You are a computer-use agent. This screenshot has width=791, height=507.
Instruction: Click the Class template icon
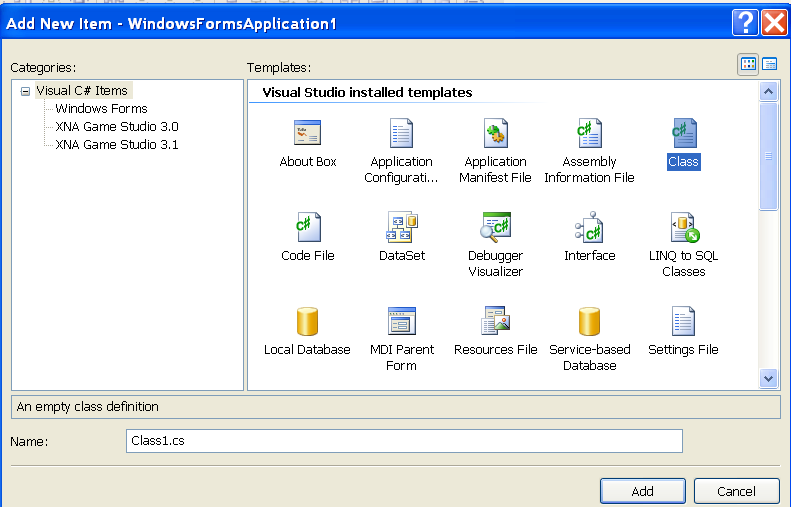[684, 133]
